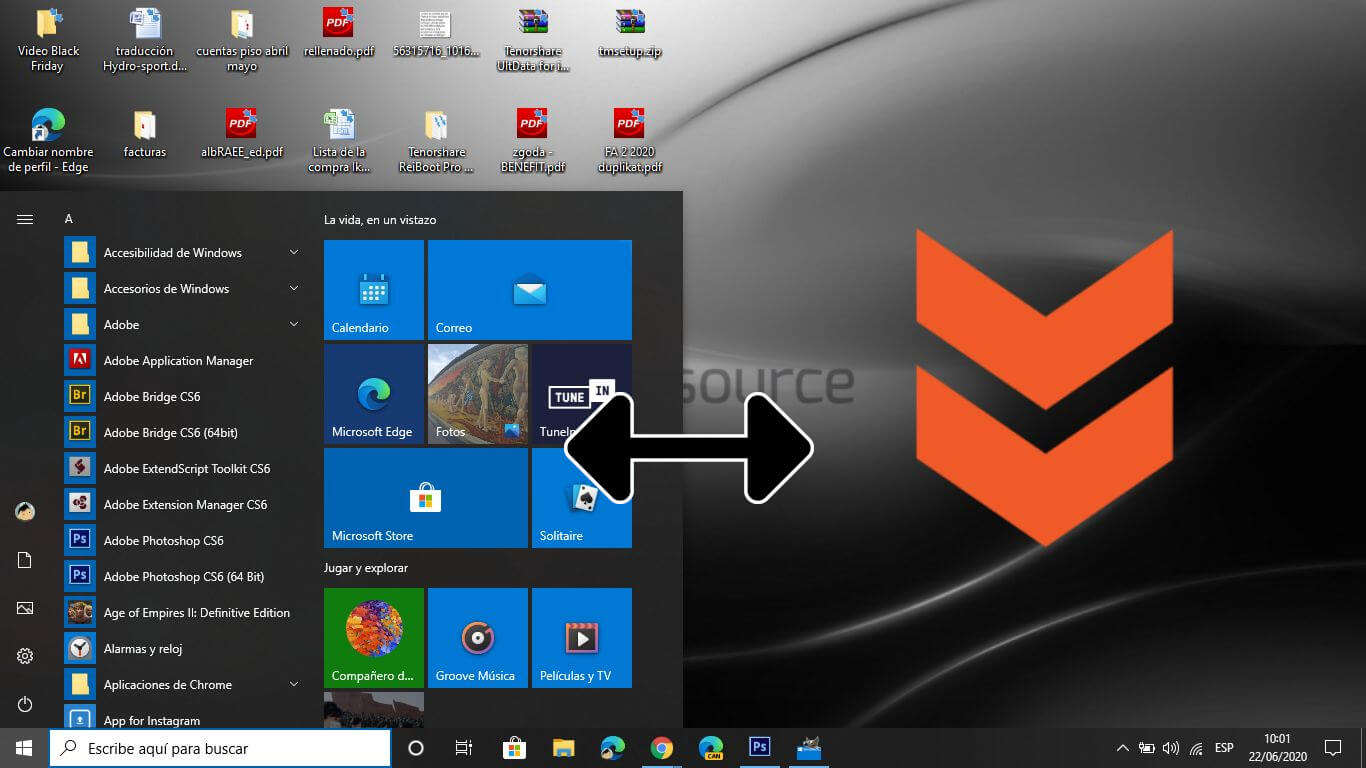Screen dimensions: 1366x768
Task: Open Alarmas y reloj app
Action: pos(185,649)
